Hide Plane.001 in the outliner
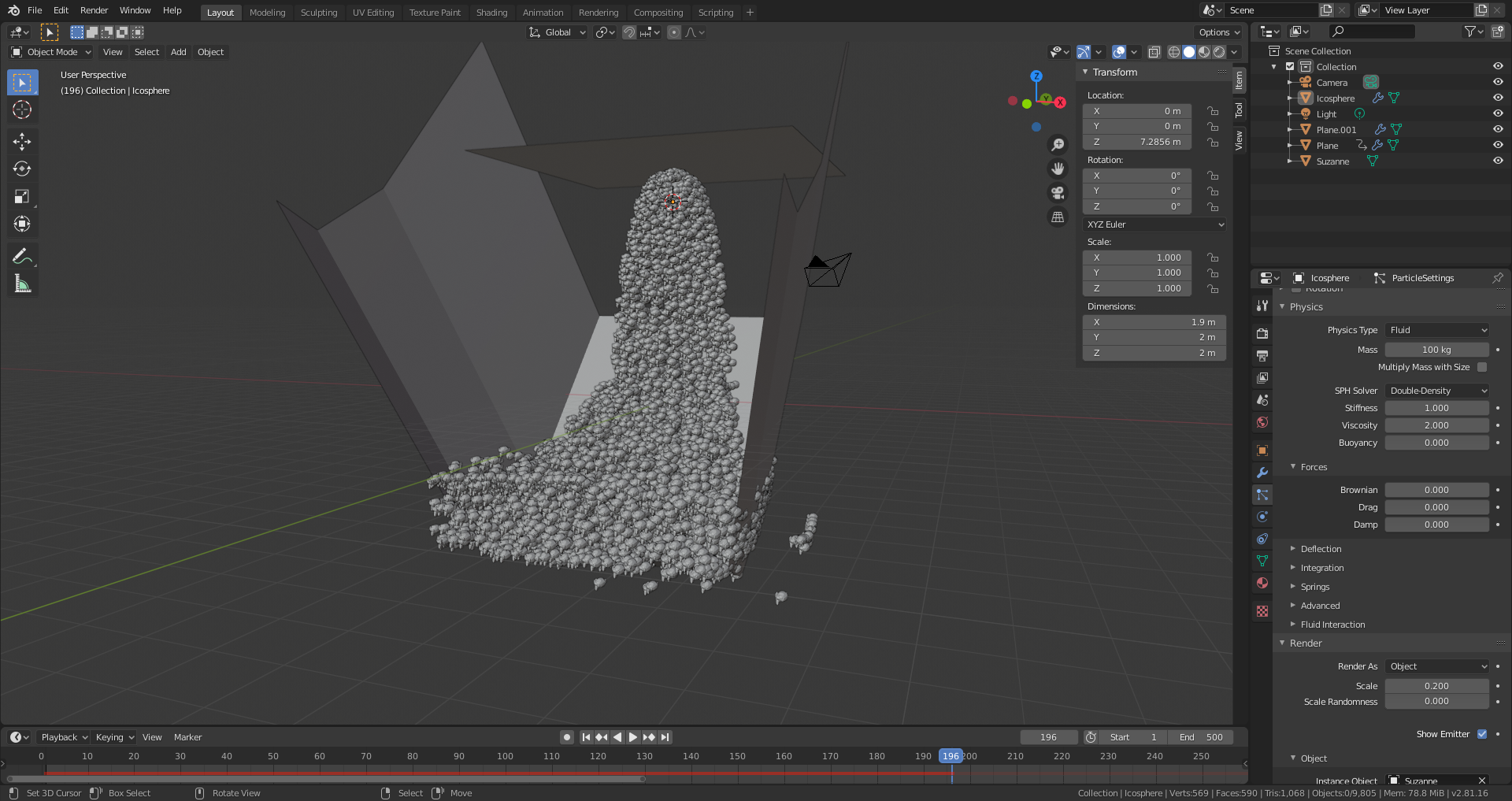1512x801 pixels. [x=1498, y=129]
